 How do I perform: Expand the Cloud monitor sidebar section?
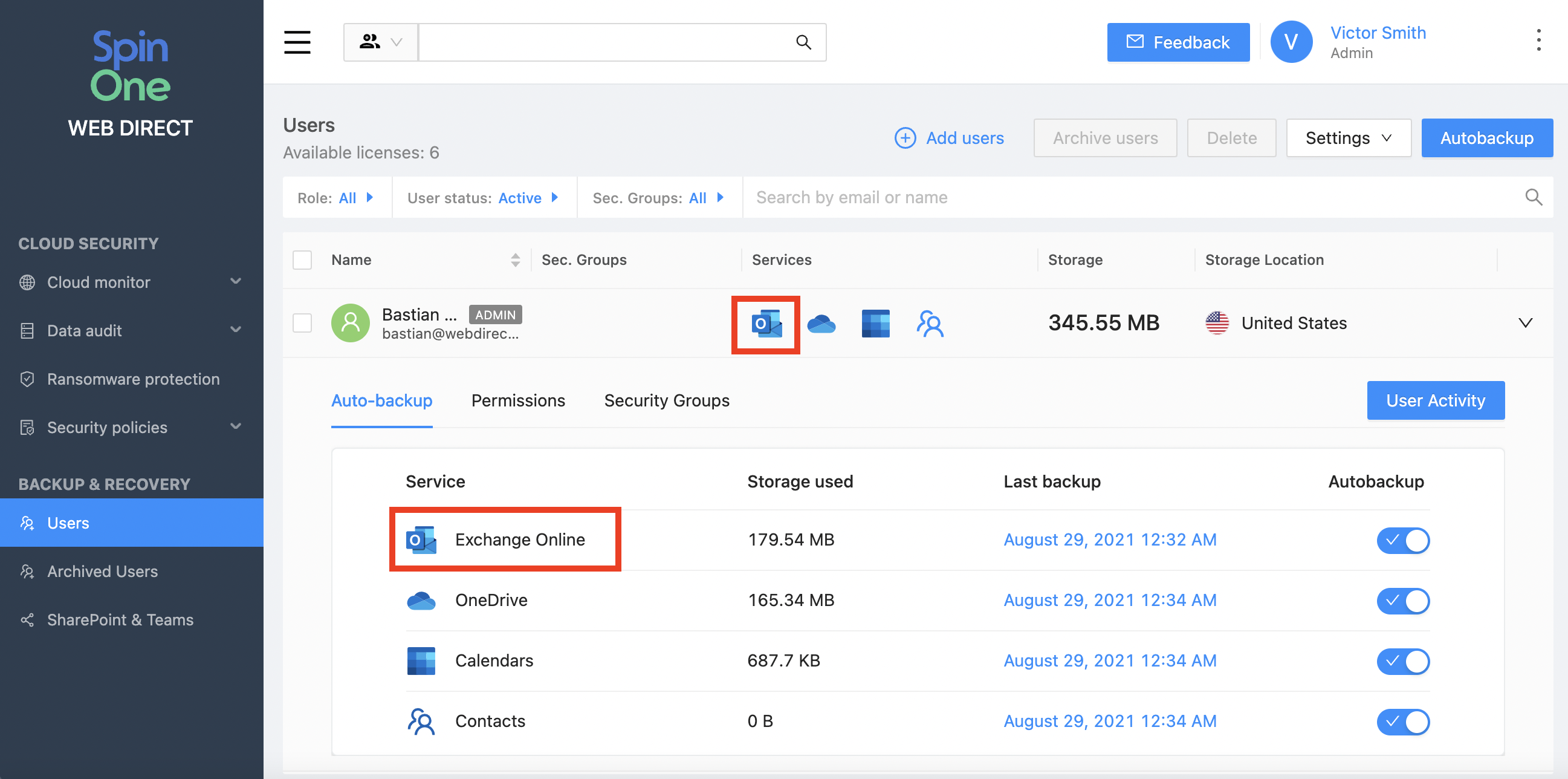pyautogui.click(x=99, y=282)
